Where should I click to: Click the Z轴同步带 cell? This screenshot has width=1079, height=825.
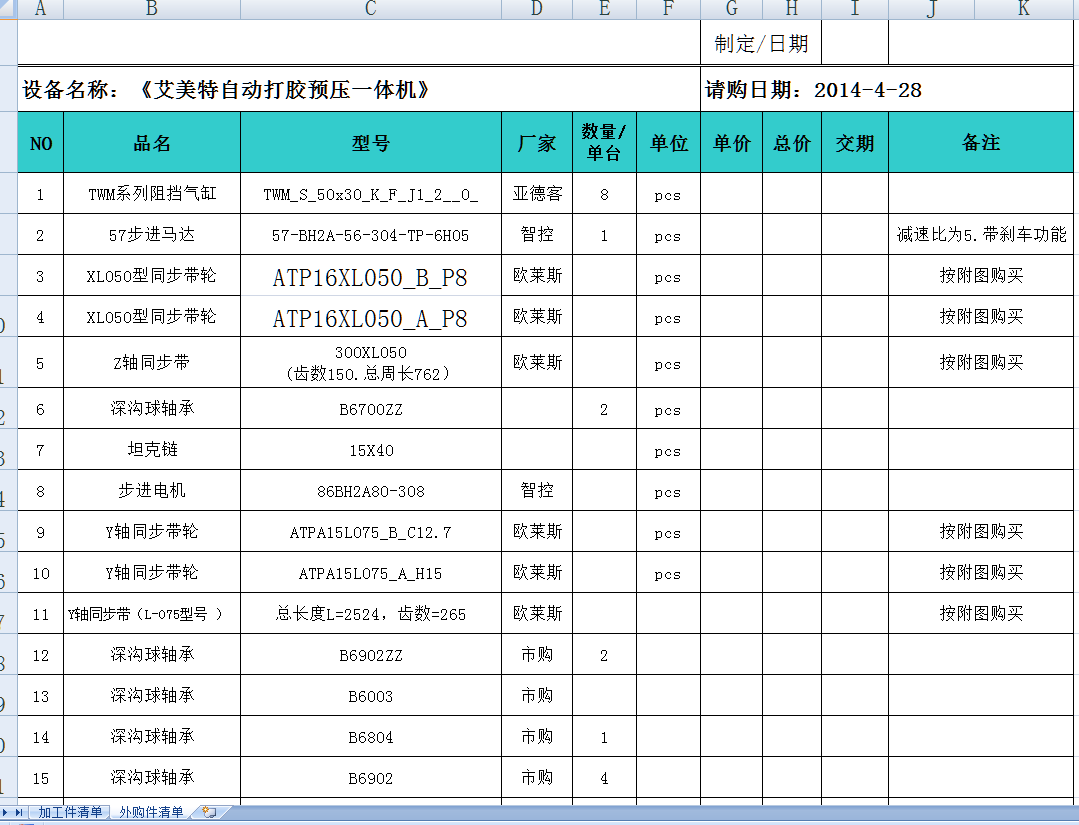152,363
